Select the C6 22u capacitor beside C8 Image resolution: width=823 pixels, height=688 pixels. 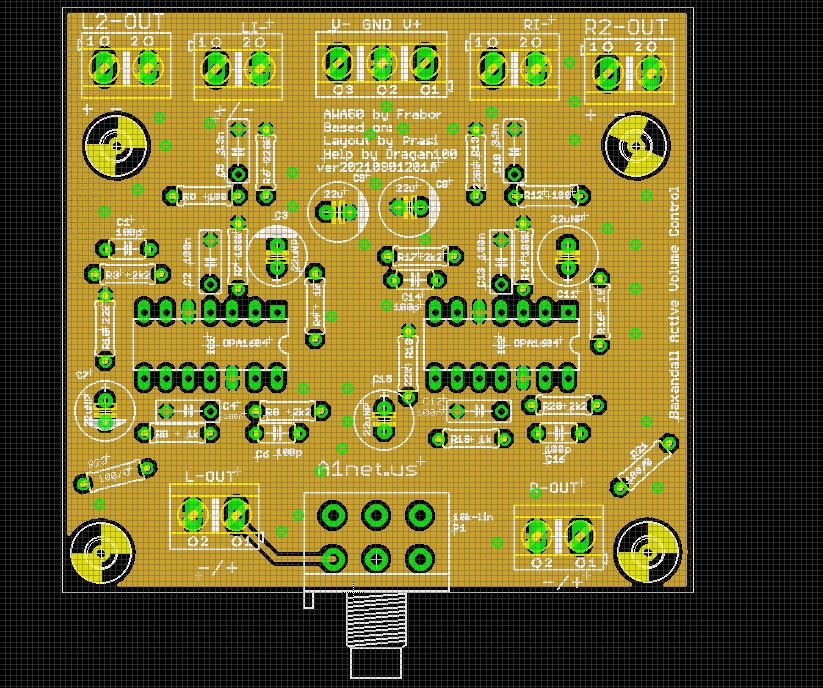point(409,207)
